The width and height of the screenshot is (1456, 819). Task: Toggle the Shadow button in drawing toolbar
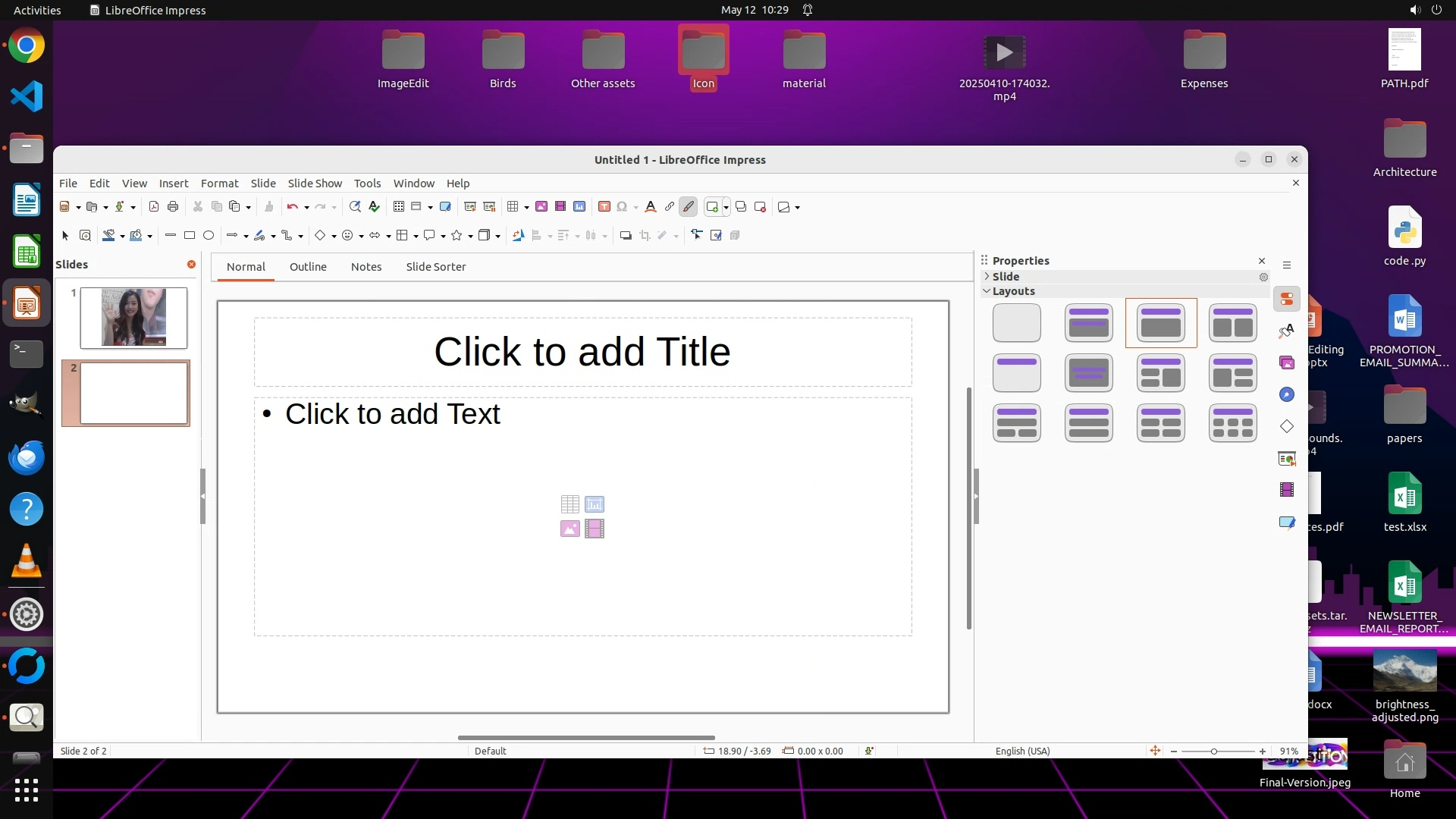click(626, 235)
